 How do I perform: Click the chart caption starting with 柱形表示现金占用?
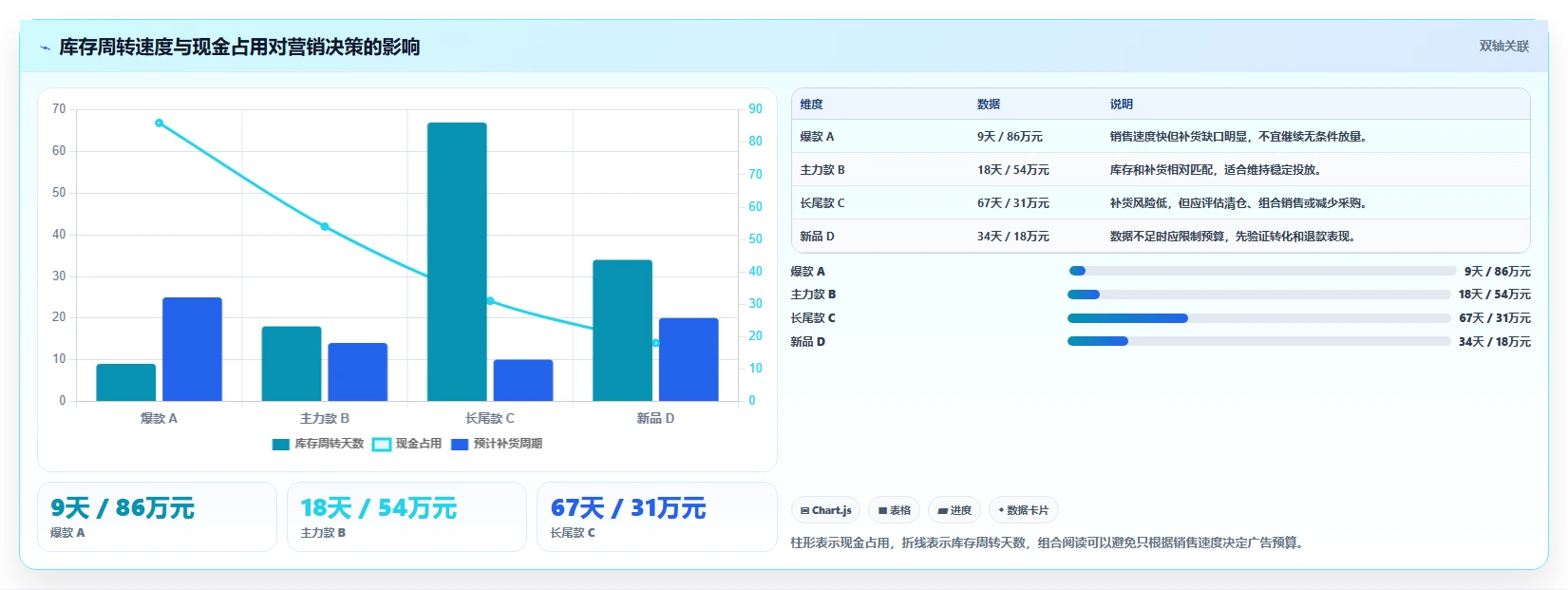pyautogui.click(x=1048, y=543)
